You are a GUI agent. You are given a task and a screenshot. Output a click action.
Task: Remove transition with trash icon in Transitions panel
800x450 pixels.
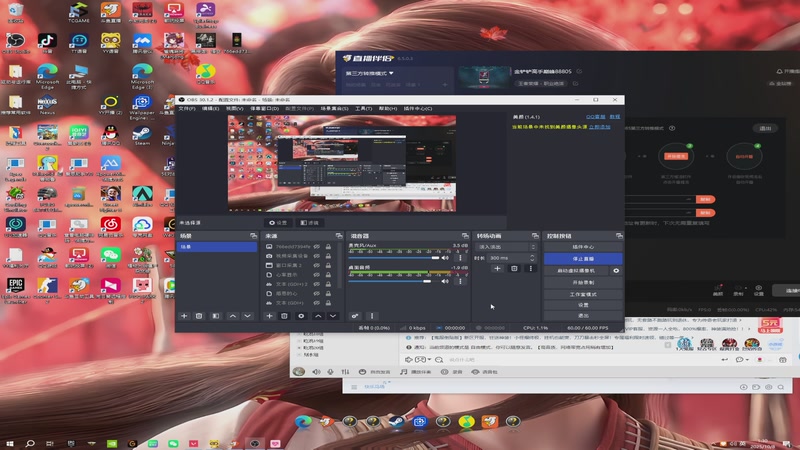point(514,268)
